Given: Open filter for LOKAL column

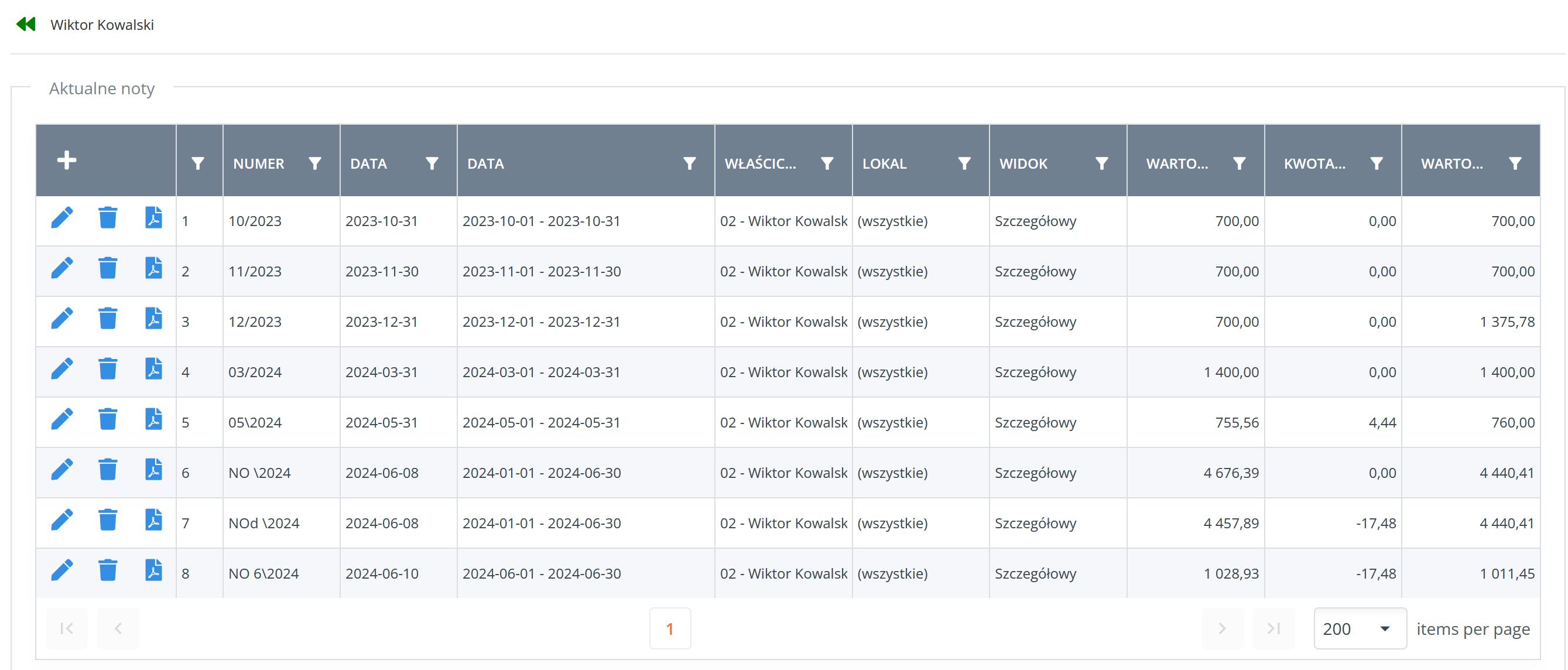Looking at the screenshot, I should tap(964, 163).
